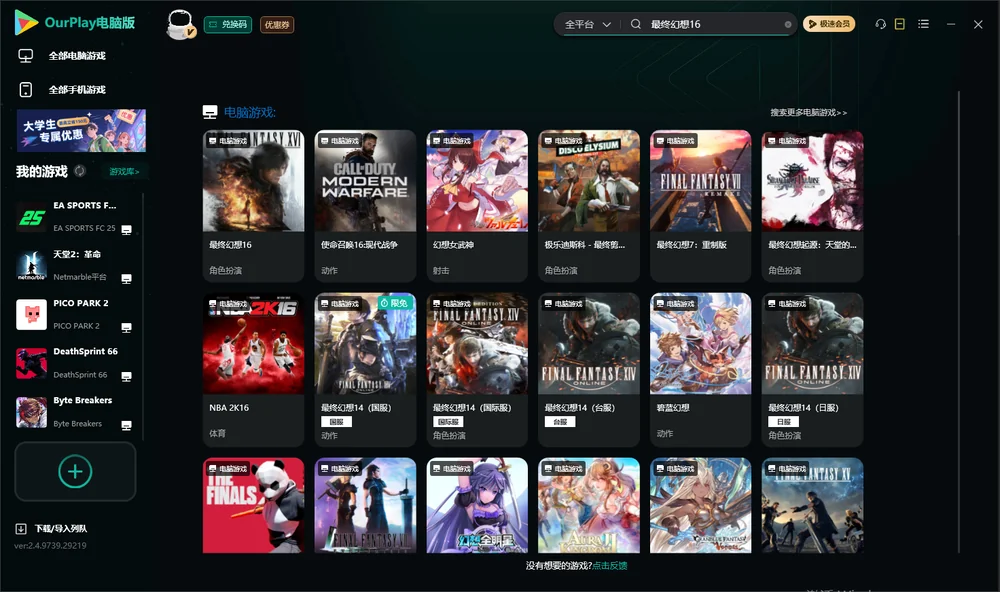Click the phone icon beside 全部手机游戏
1000x592 pixels.
click(26, 90)
